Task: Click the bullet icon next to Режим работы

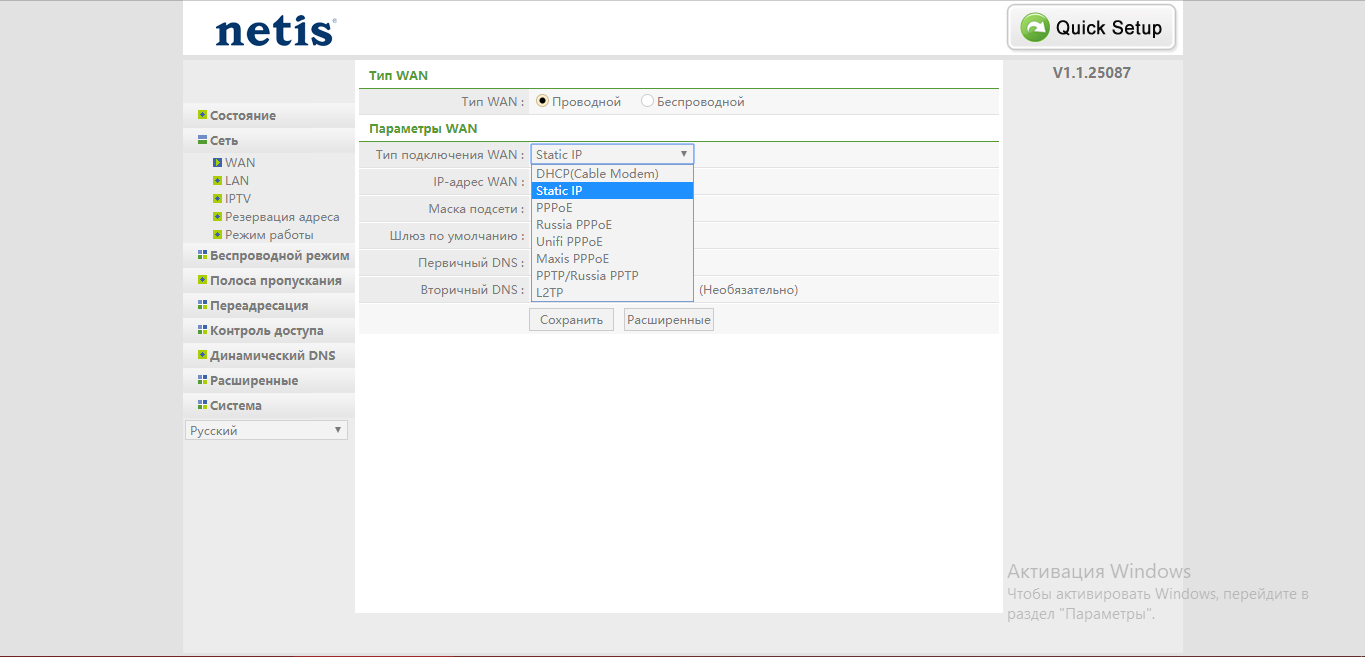Action: pyautogui.click(x=217, y=234)
